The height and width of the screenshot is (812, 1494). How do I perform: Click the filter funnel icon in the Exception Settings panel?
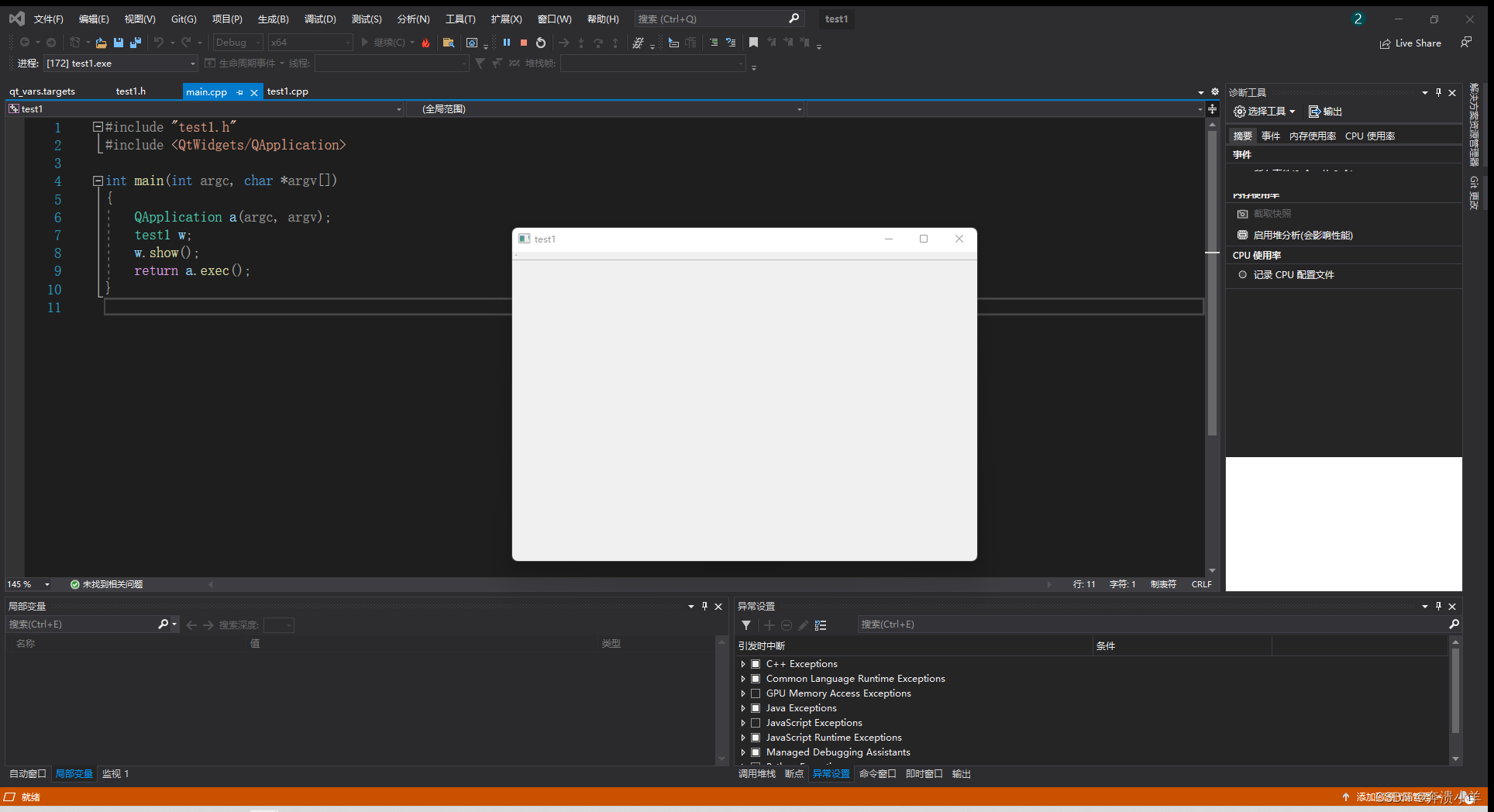[746, 625]
